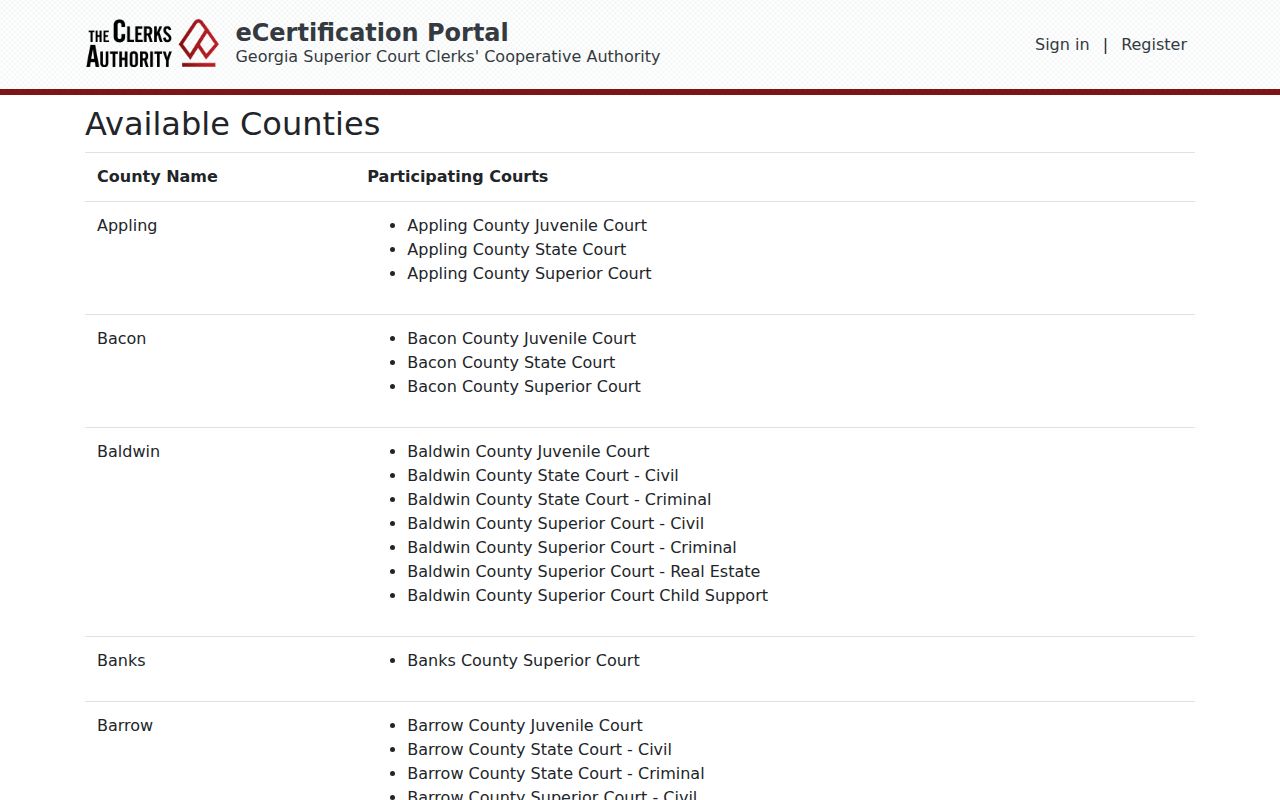1280x800 pixels.
Task: Select Baldwin County Superior Court - Criminal
Action: [x=572, y=547]
